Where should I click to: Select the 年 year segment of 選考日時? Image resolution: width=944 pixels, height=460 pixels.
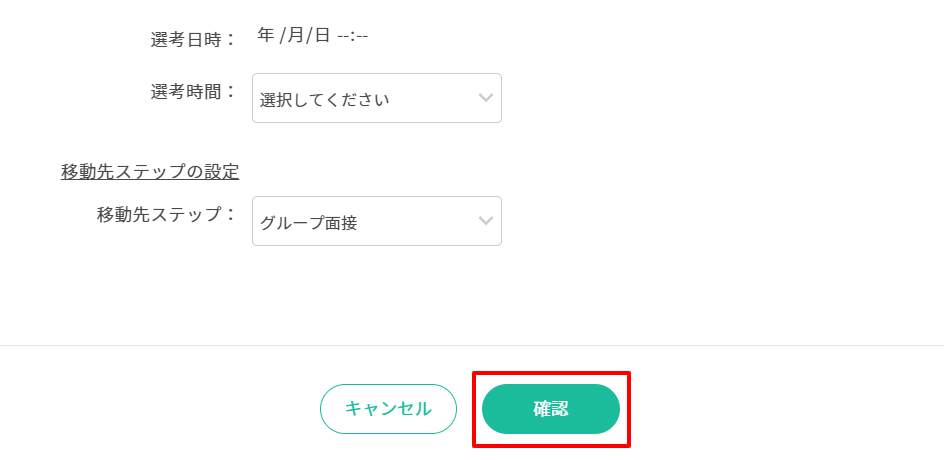[x=266, y=36]
